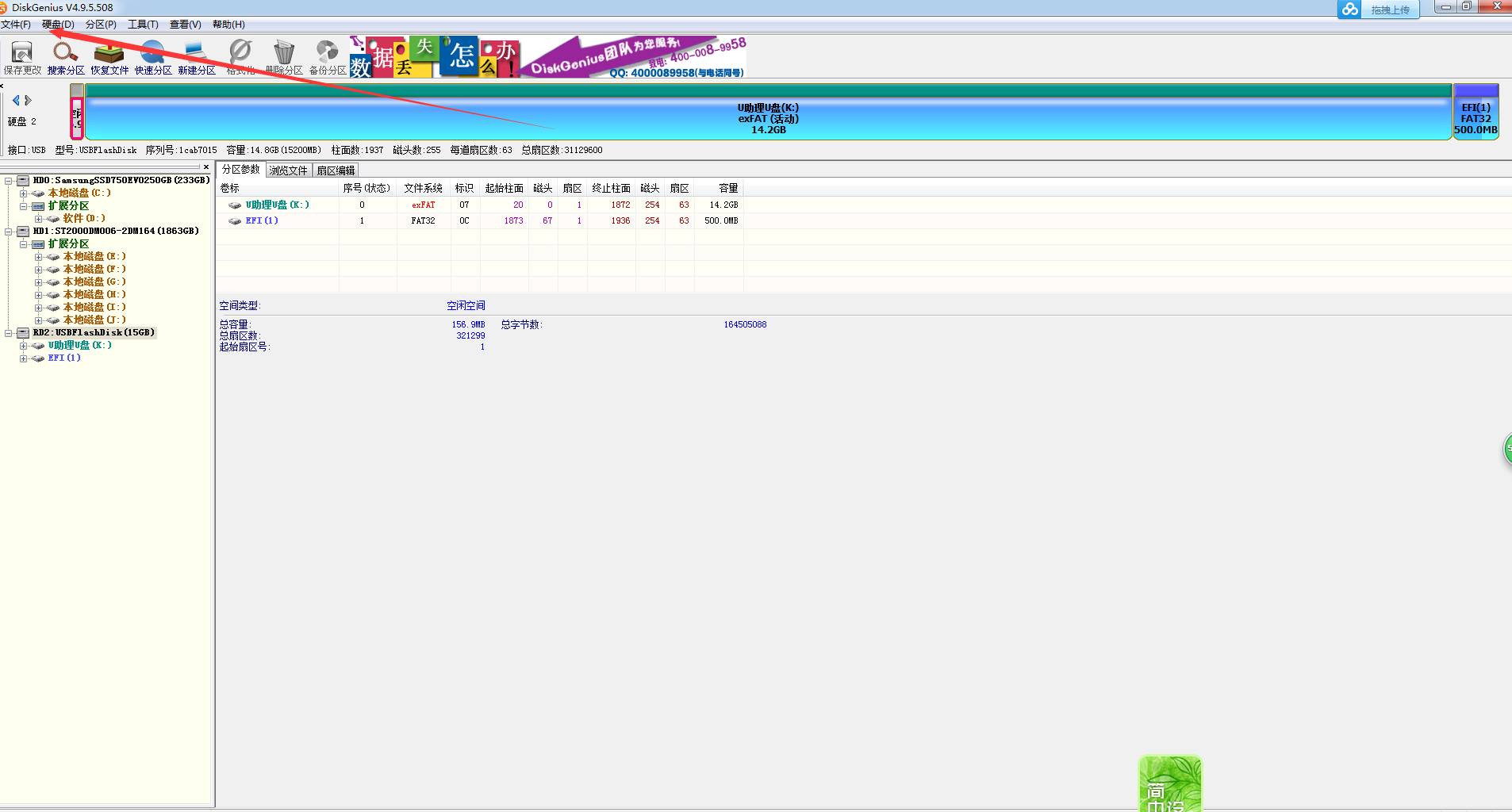Click the 备份分区 backup partition icon
Viewport: 1512px width, 812px height.
point(328,57)
